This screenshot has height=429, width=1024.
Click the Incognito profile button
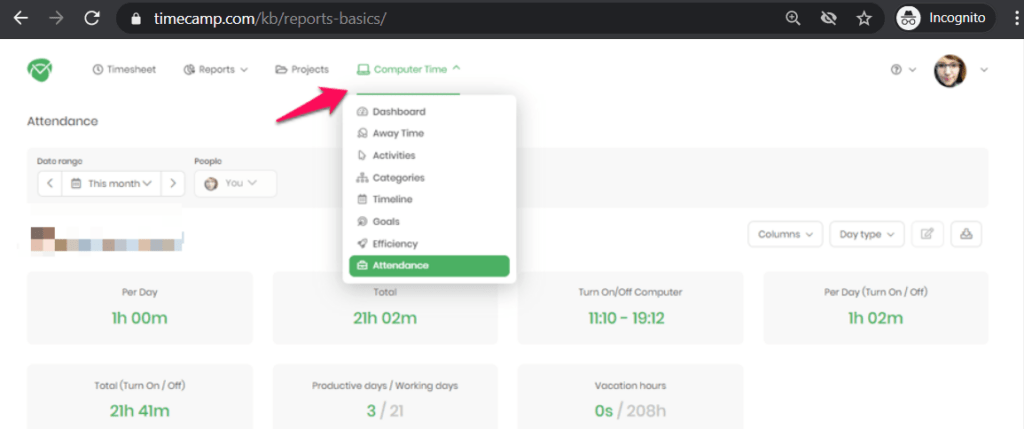945,18
